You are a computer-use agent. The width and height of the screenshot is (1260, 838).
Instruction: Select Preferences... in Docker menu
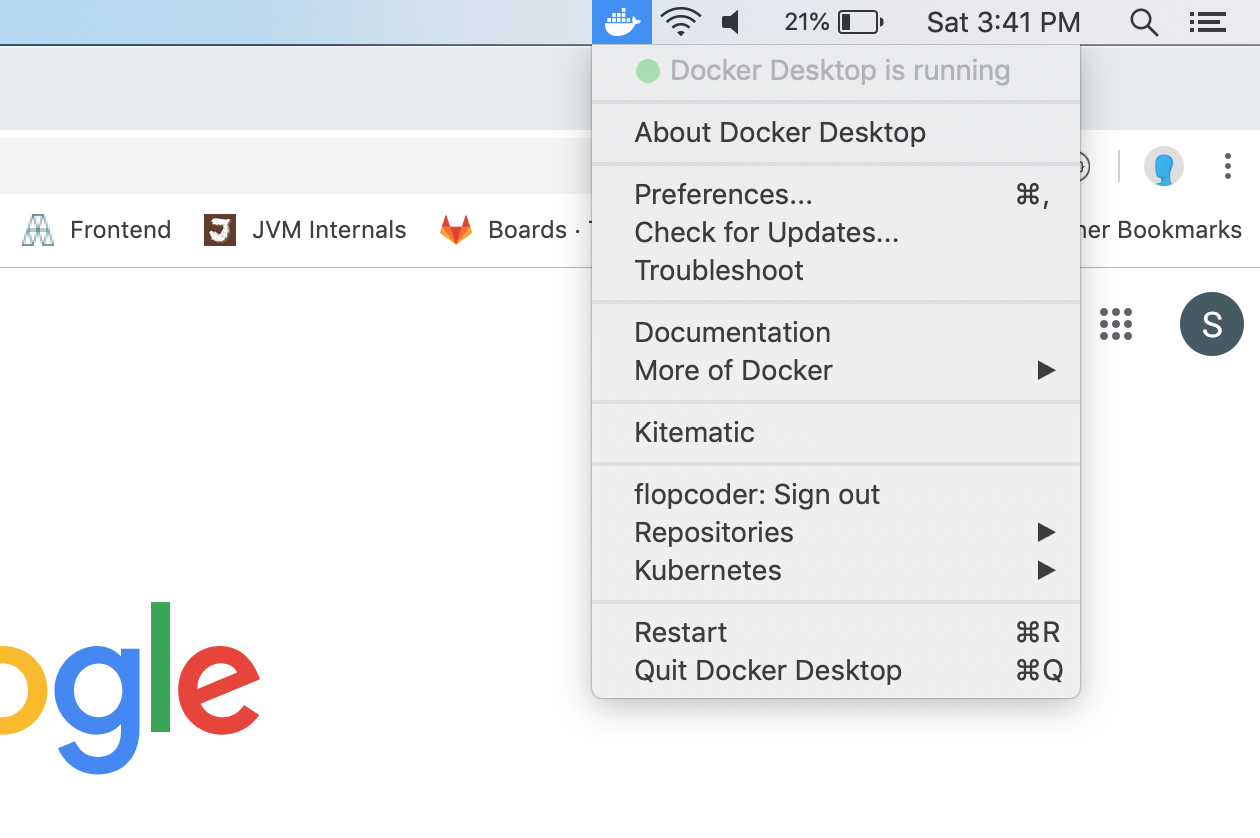723,194
